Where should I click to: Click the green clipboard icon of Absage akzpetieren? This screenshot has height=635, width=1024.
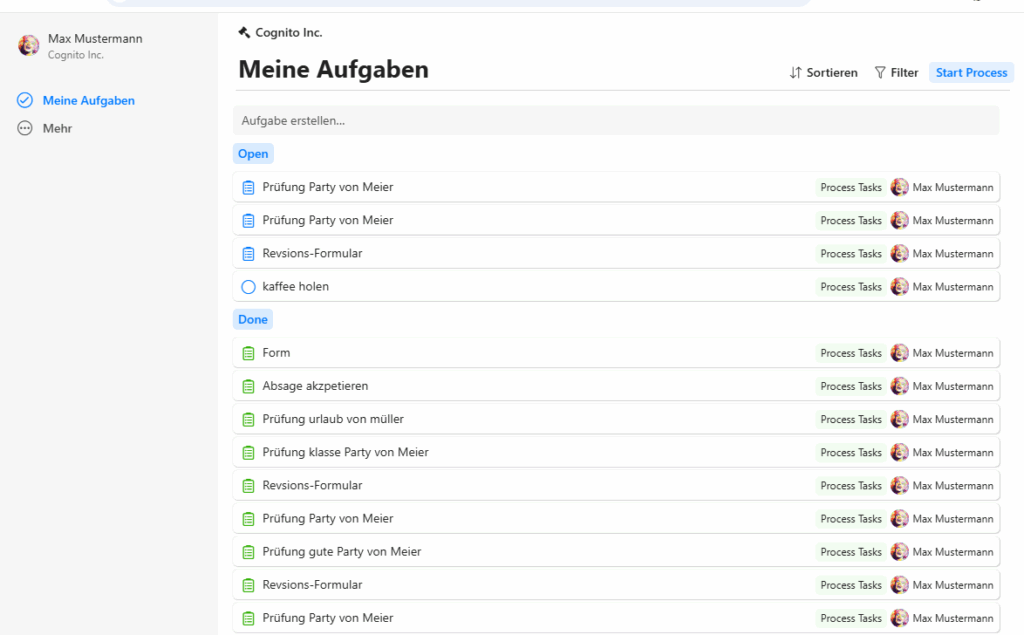click(249, 386)
